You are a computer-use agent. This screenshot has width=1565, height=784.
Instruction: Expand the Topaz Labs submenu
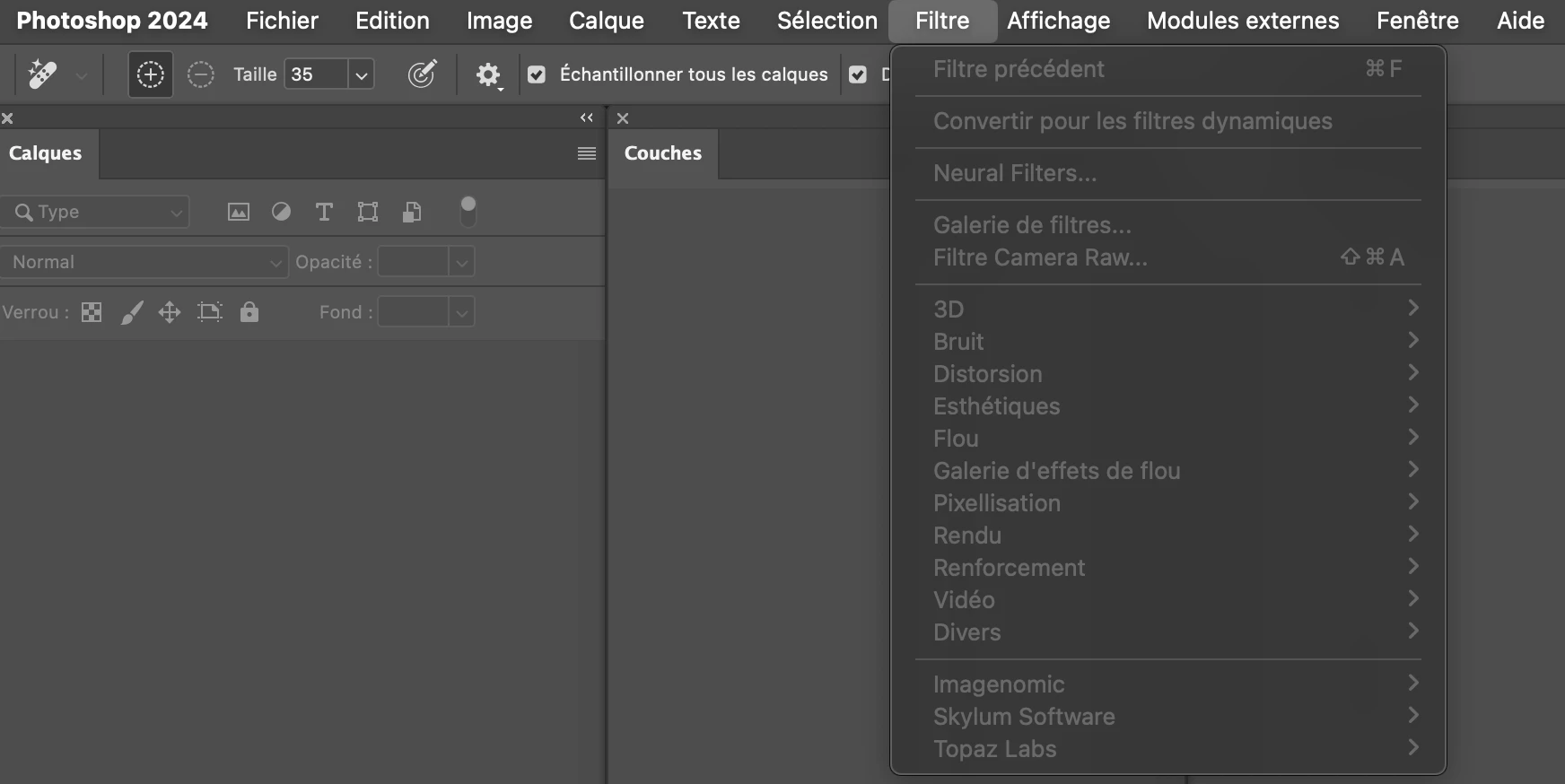pyautogui.click(x=1167, y=749)
